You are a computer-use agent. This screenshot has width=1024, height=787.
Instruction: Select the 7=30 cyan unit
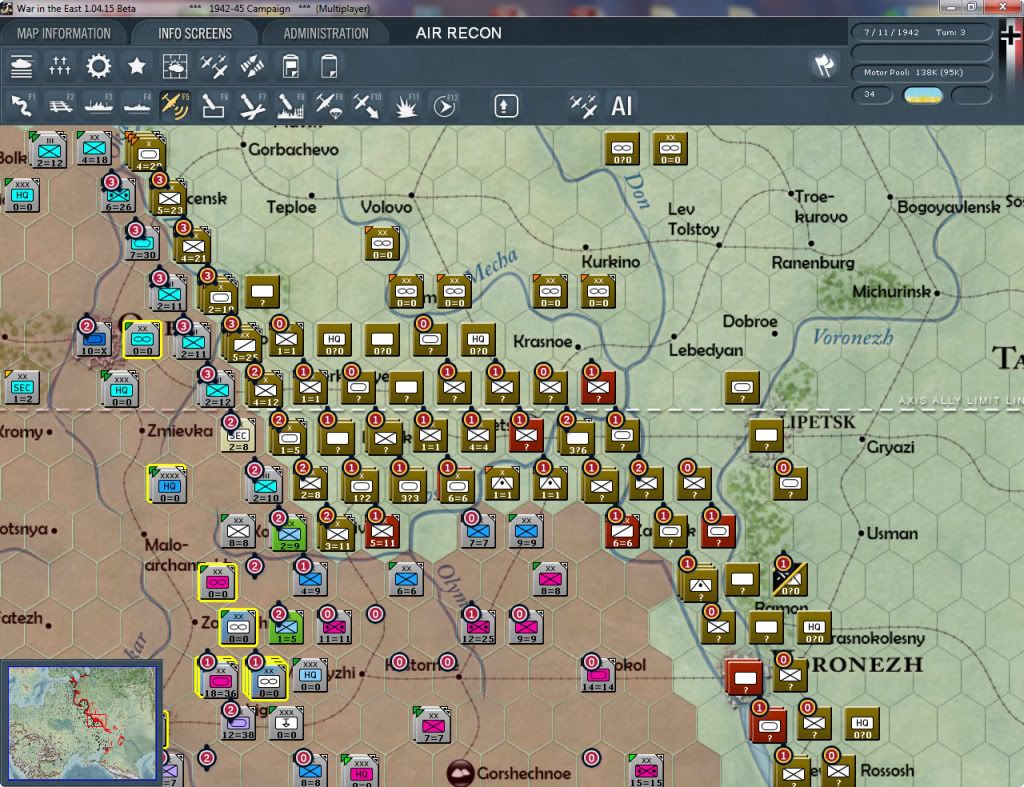[142, 244]
